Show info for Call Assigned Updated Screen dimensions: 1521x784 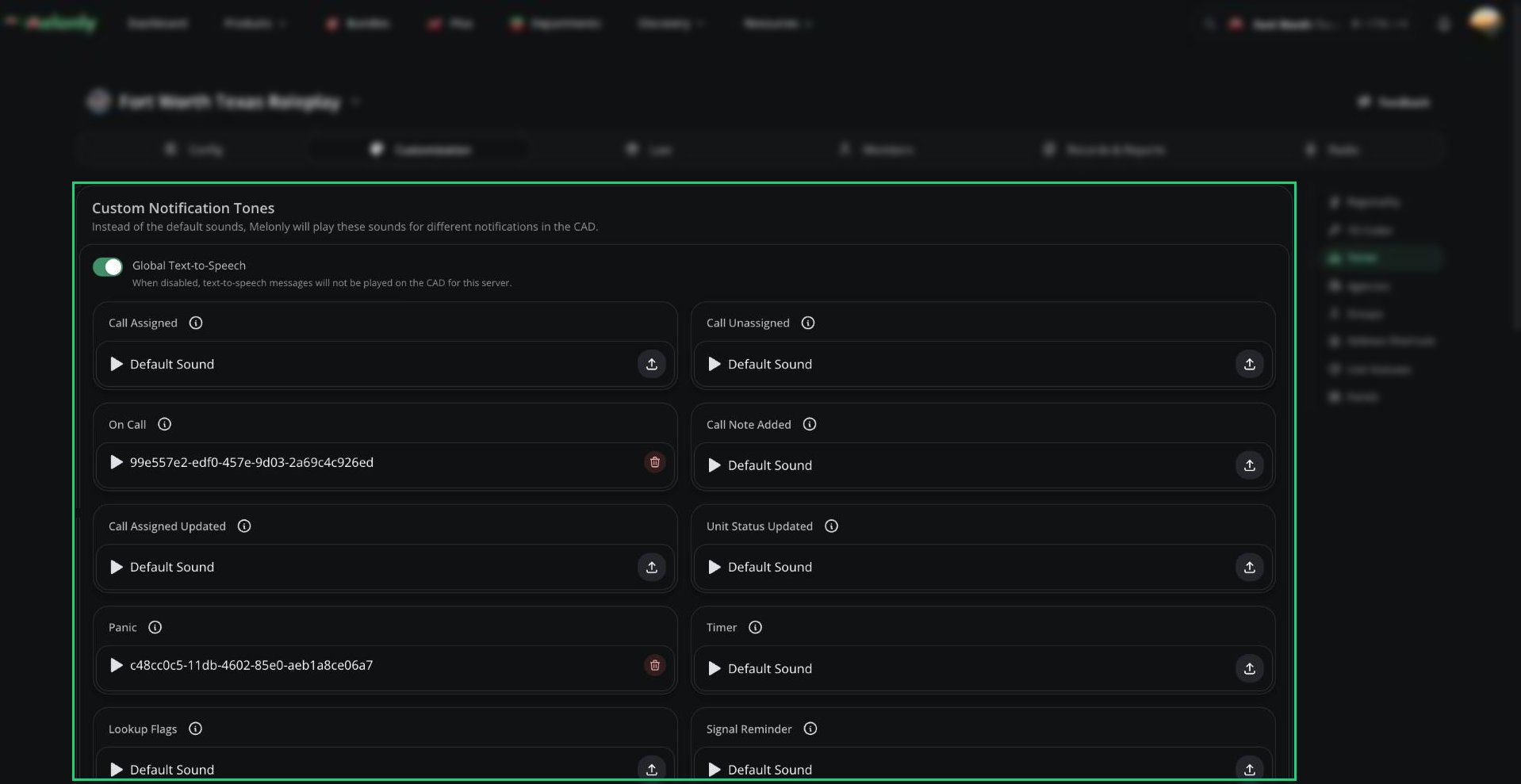[x=244, y=526]
